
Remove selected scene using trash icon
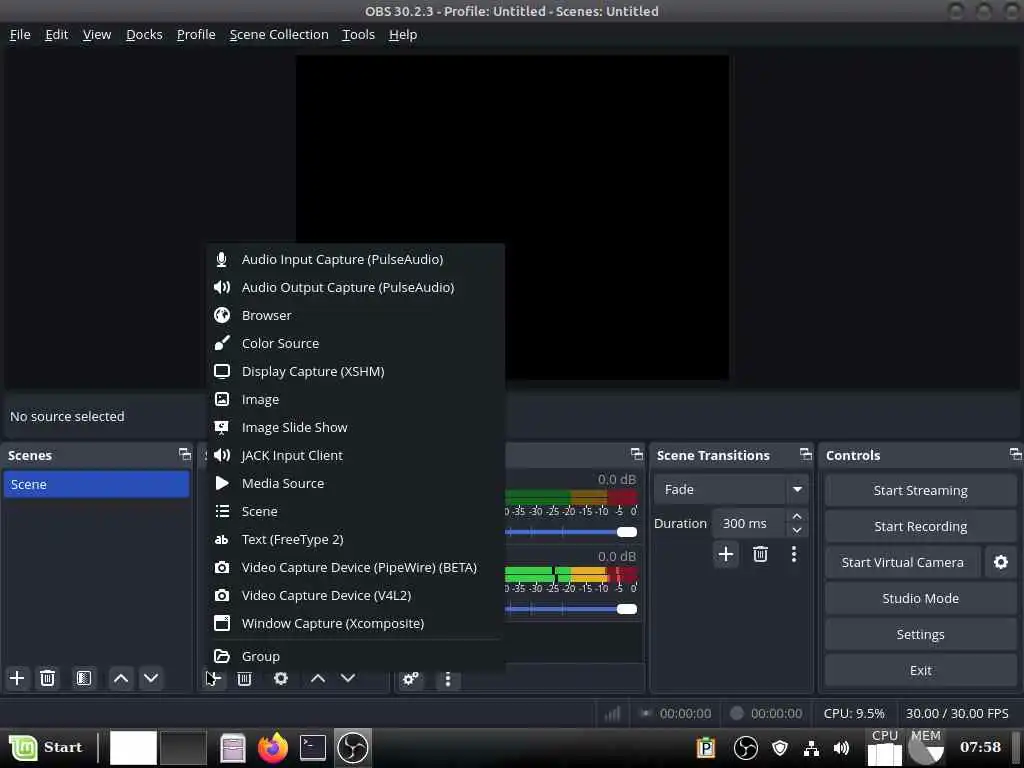tap(47, 678)
